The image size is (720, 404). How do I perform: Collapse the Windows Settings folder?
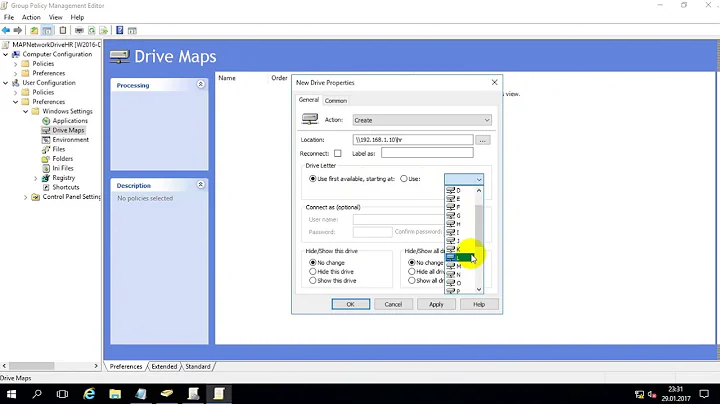coord(26,112)
